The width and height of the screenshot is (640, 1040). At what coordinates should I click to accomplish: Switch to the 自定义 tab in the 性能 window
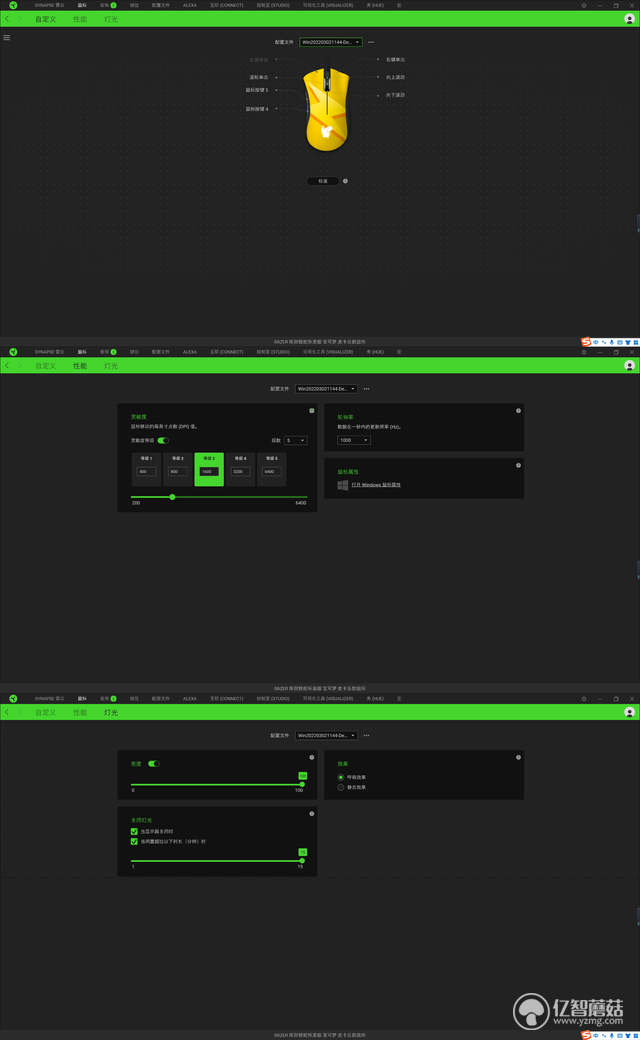pyautogui.click(x=46, y=366)
